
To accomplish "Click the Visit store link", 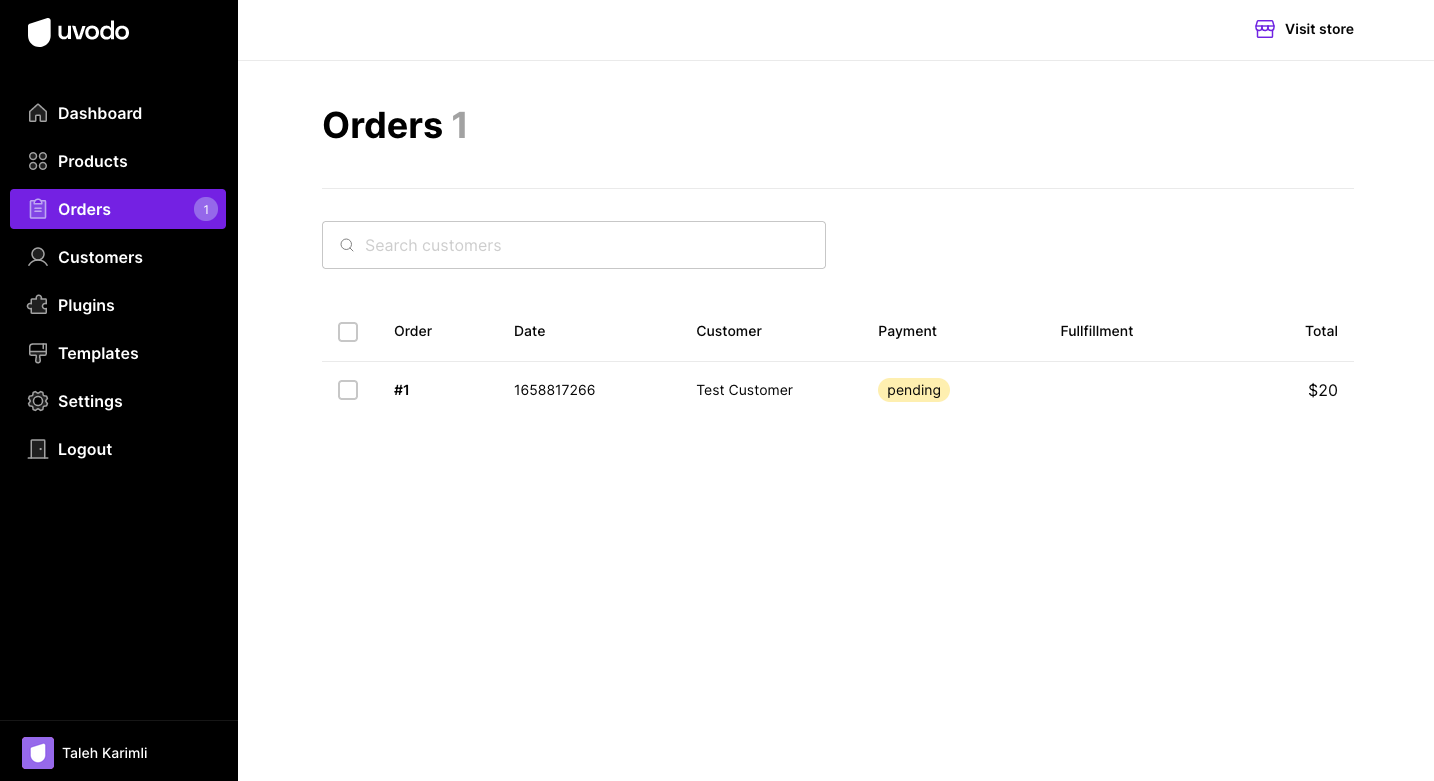I will coord(1304,29).
